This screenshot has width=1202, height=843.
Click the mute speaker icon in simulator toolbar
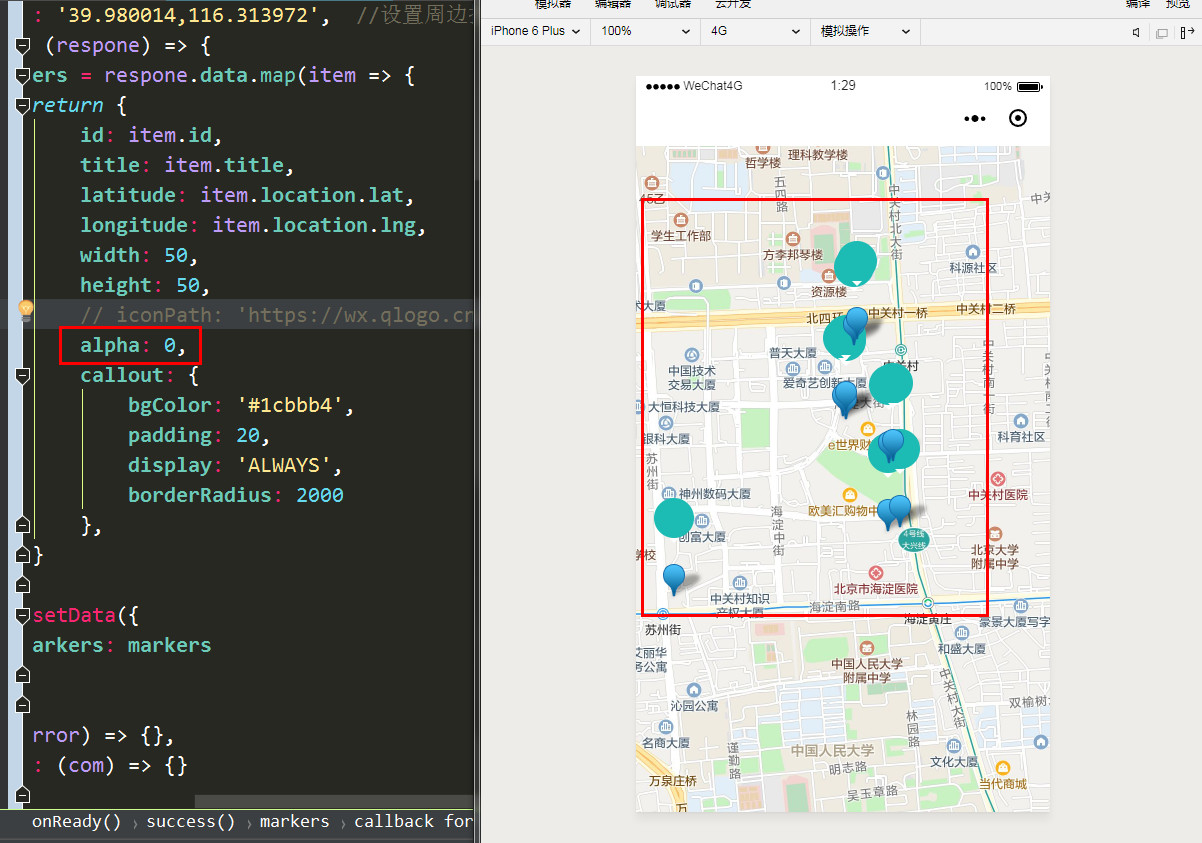pos(1137,32)
